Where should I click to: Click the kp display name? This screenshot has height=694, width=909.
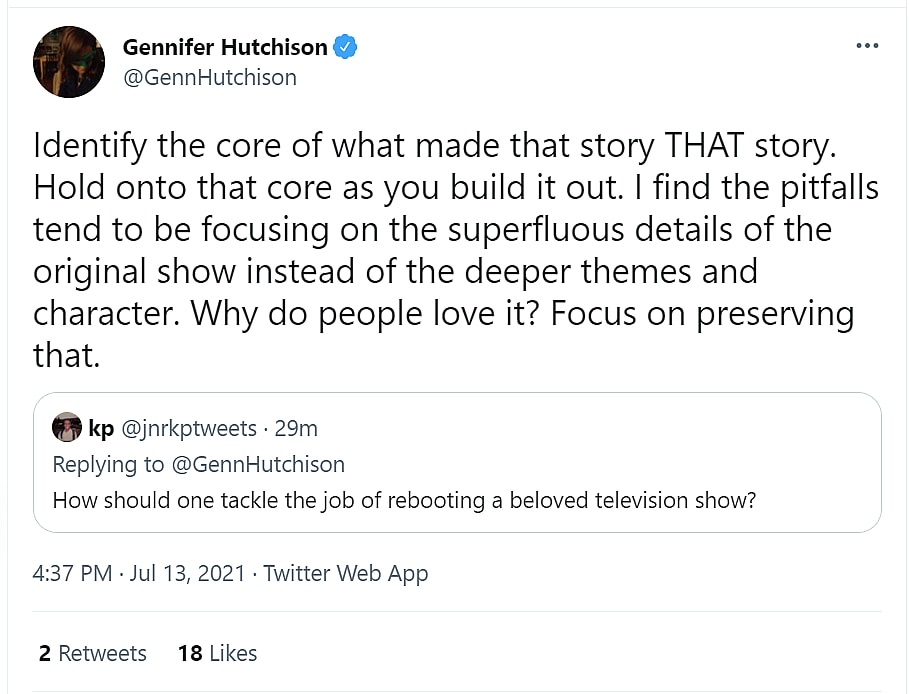click(101, 429)
